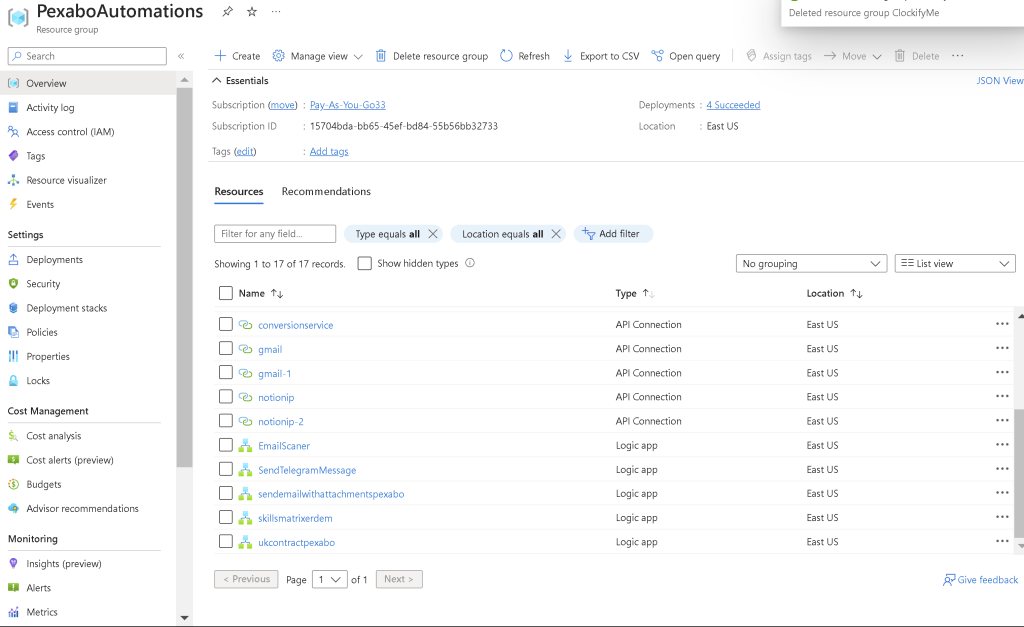Focus the sidebar Search field
1024x627 pixels.
pyautogui.click(x=88, y=56)
